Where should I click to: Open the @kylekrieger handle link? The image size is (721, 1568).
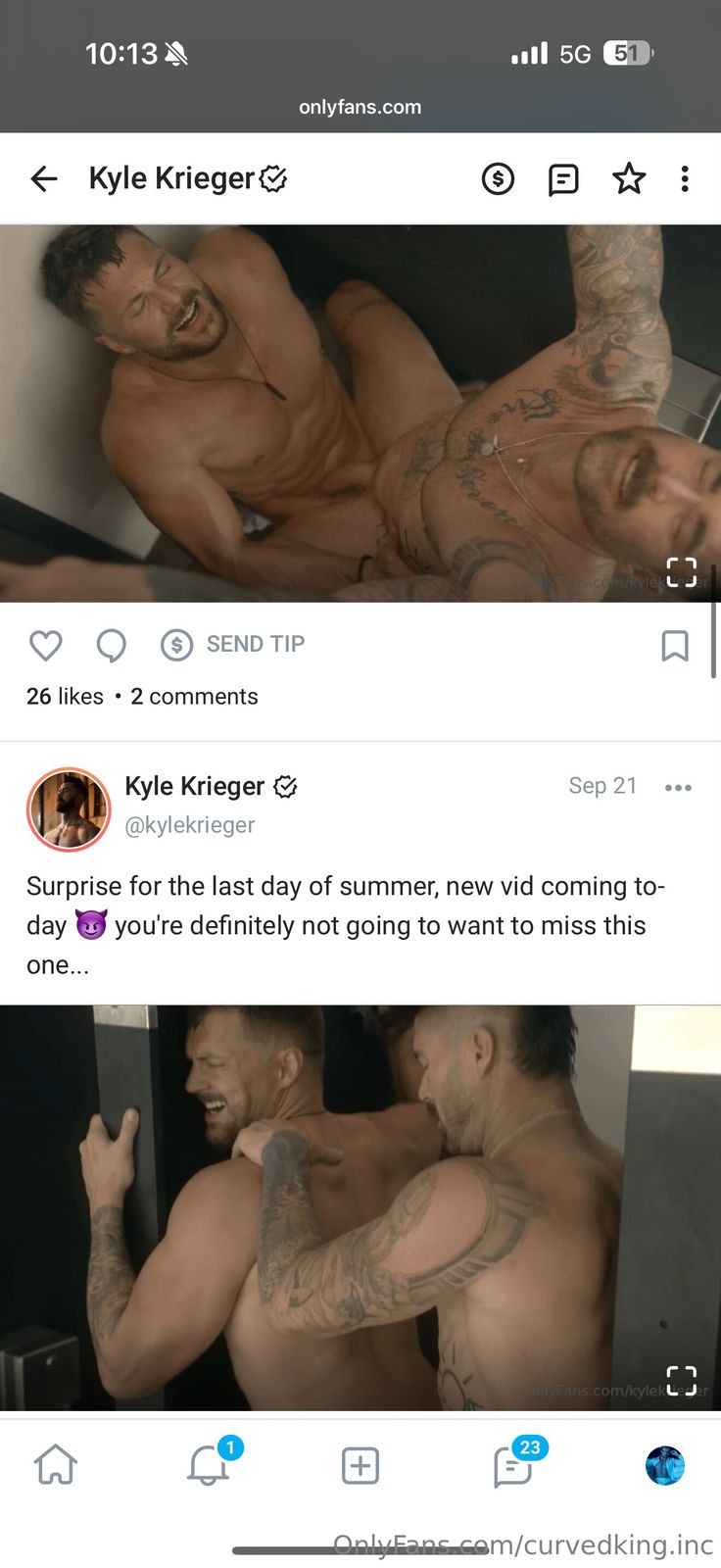(x=190, y=825)
